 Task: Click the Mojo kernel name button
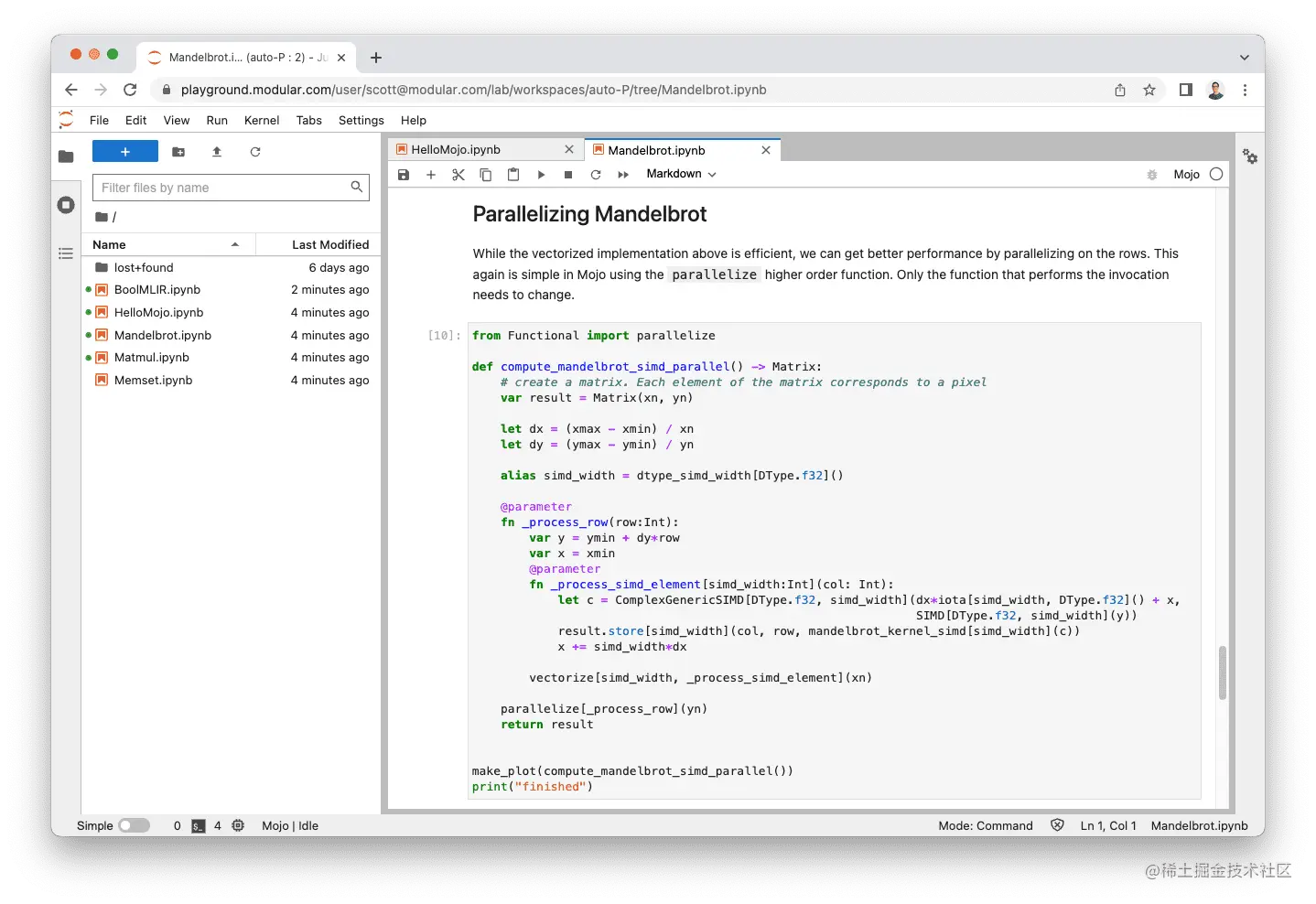click(x=1186, y=175)
